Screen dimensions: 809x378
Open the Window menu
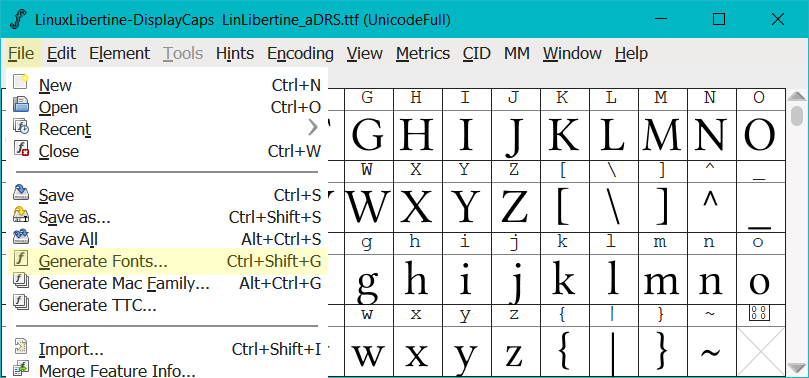pyautogui.click(x=572, y=53)
